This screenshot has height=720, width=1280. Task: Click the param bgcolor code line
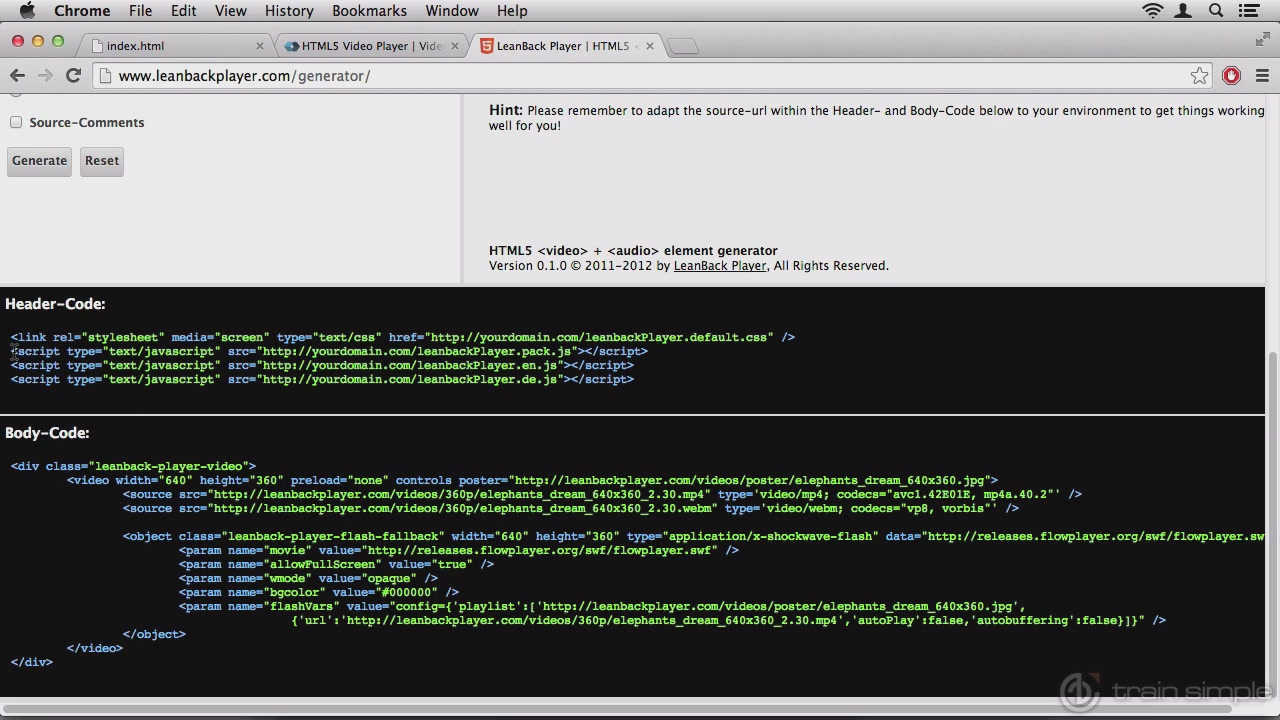[319, 592]
